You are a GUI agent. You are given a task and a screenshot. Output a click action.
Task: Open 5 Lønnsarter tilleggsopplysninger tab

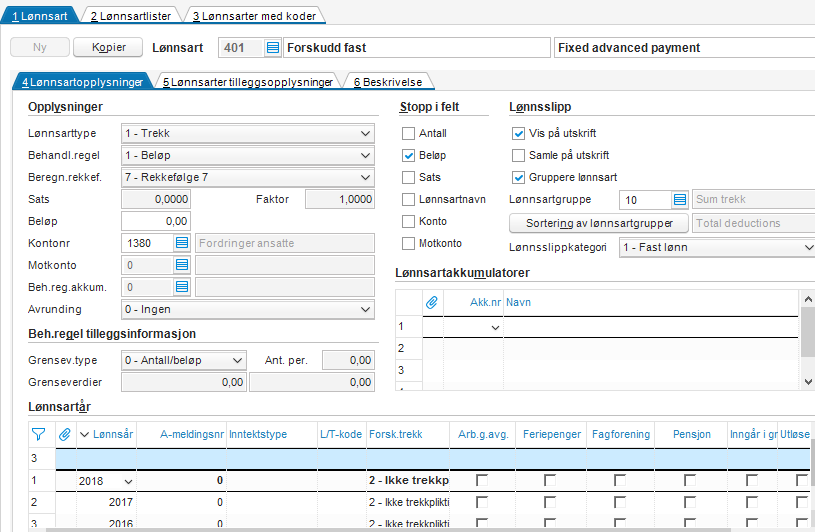(247, 82)
